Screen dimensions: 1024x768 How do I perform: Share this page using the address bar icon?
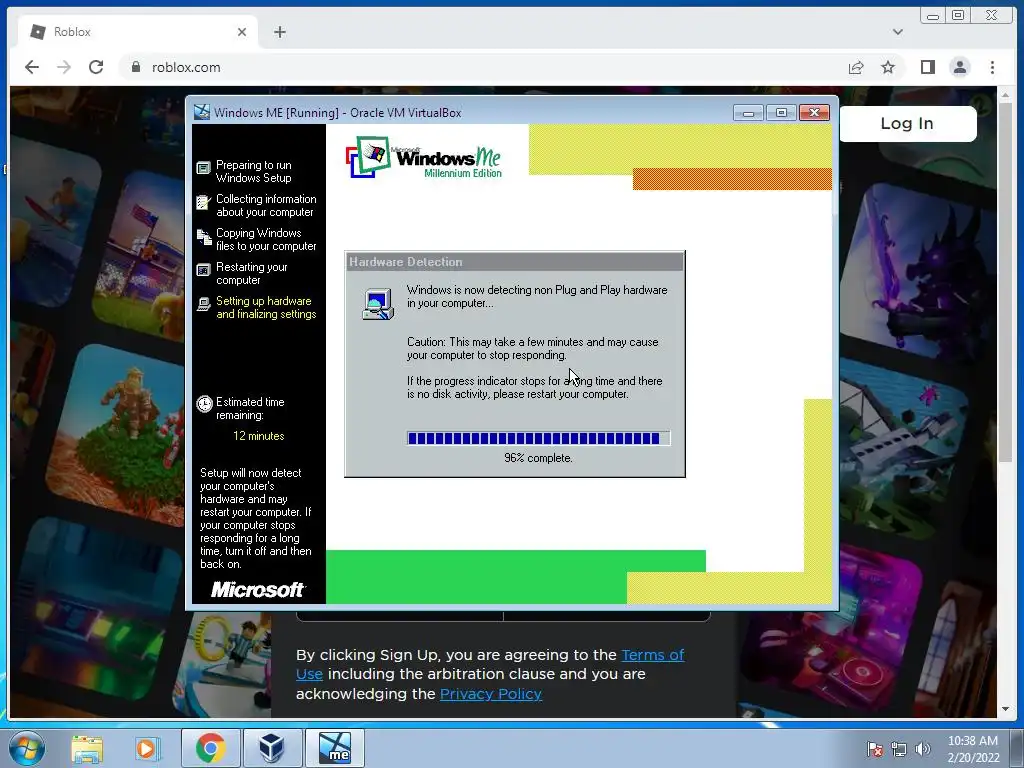click(856, 67)
